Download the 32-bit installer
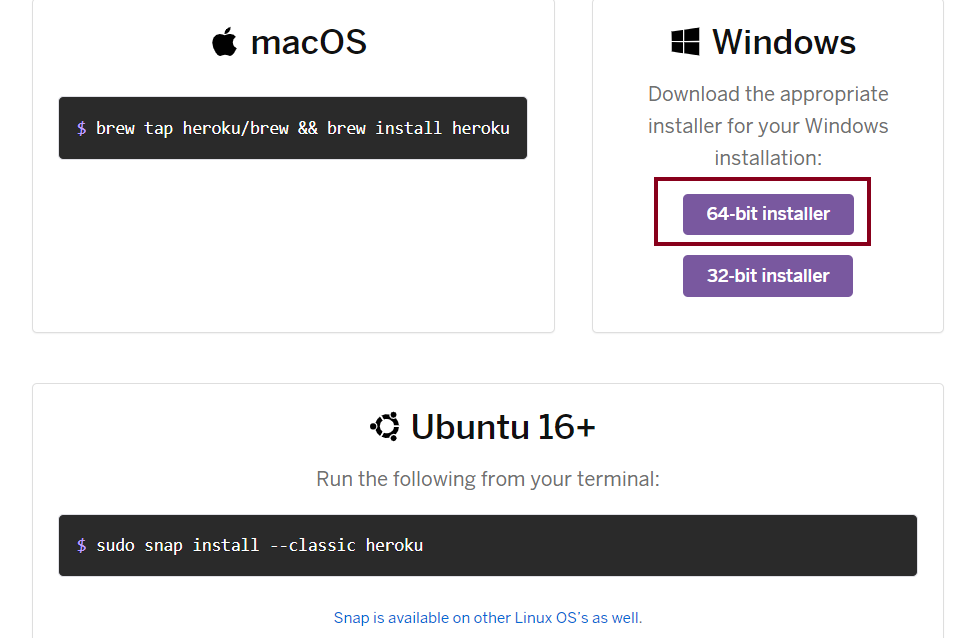961x638 pixels. coord(768,276)
